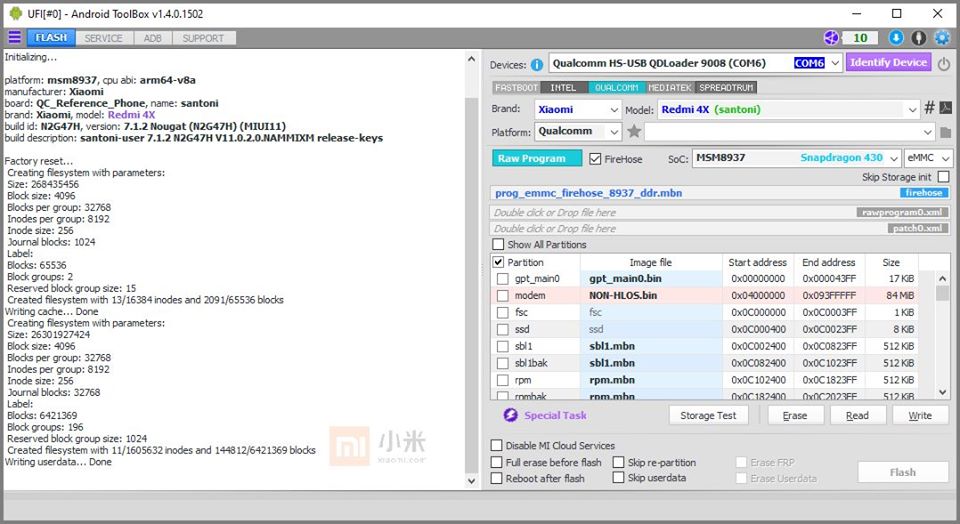The width and height of the screenshot is (960, 524).
Task: Check the sbl1 partition checkbox
Action: click(x=503, y=346)
